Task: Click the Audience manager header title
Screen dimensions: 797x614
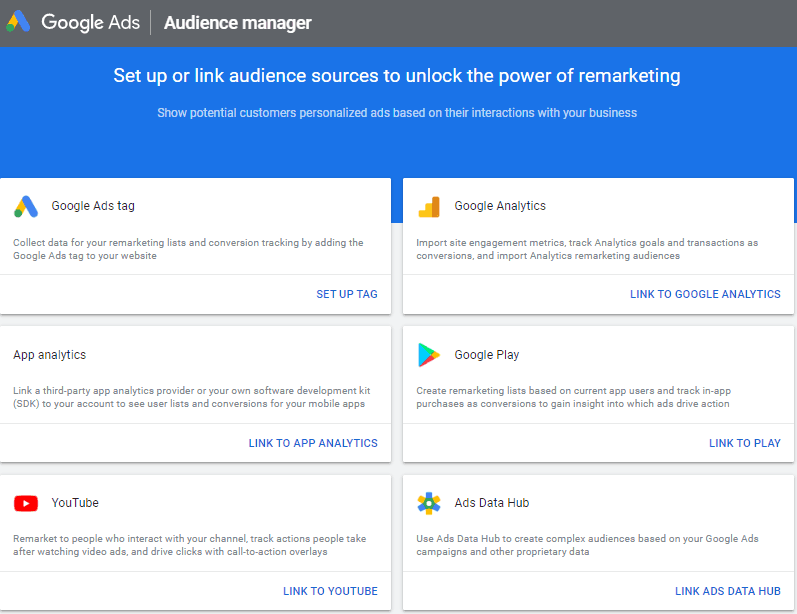Action: (x=237, y=23)
